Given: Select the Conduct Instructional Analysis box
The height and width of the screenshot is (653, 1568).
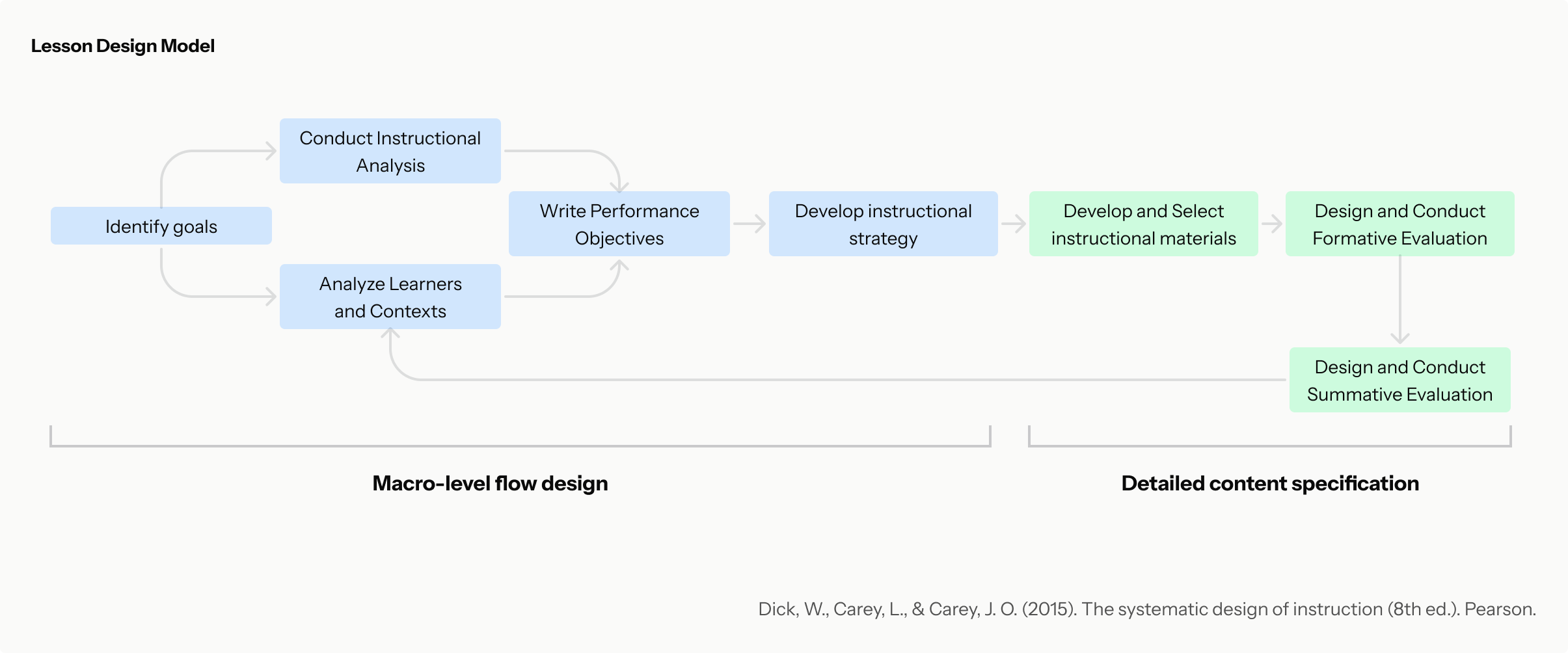Looking at the screenshot, I should 390,151.
